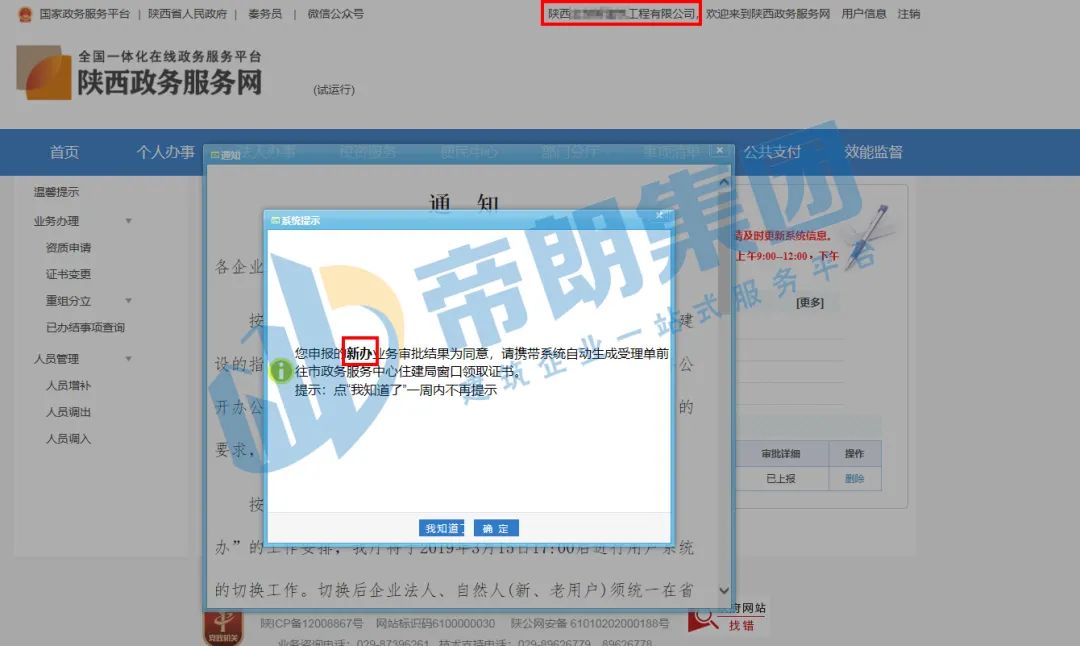Image resolution: width=1080 pixels, height=646 pixels.
Task: Select 重组分立 in the sidebar
Action: pos(68,301)
